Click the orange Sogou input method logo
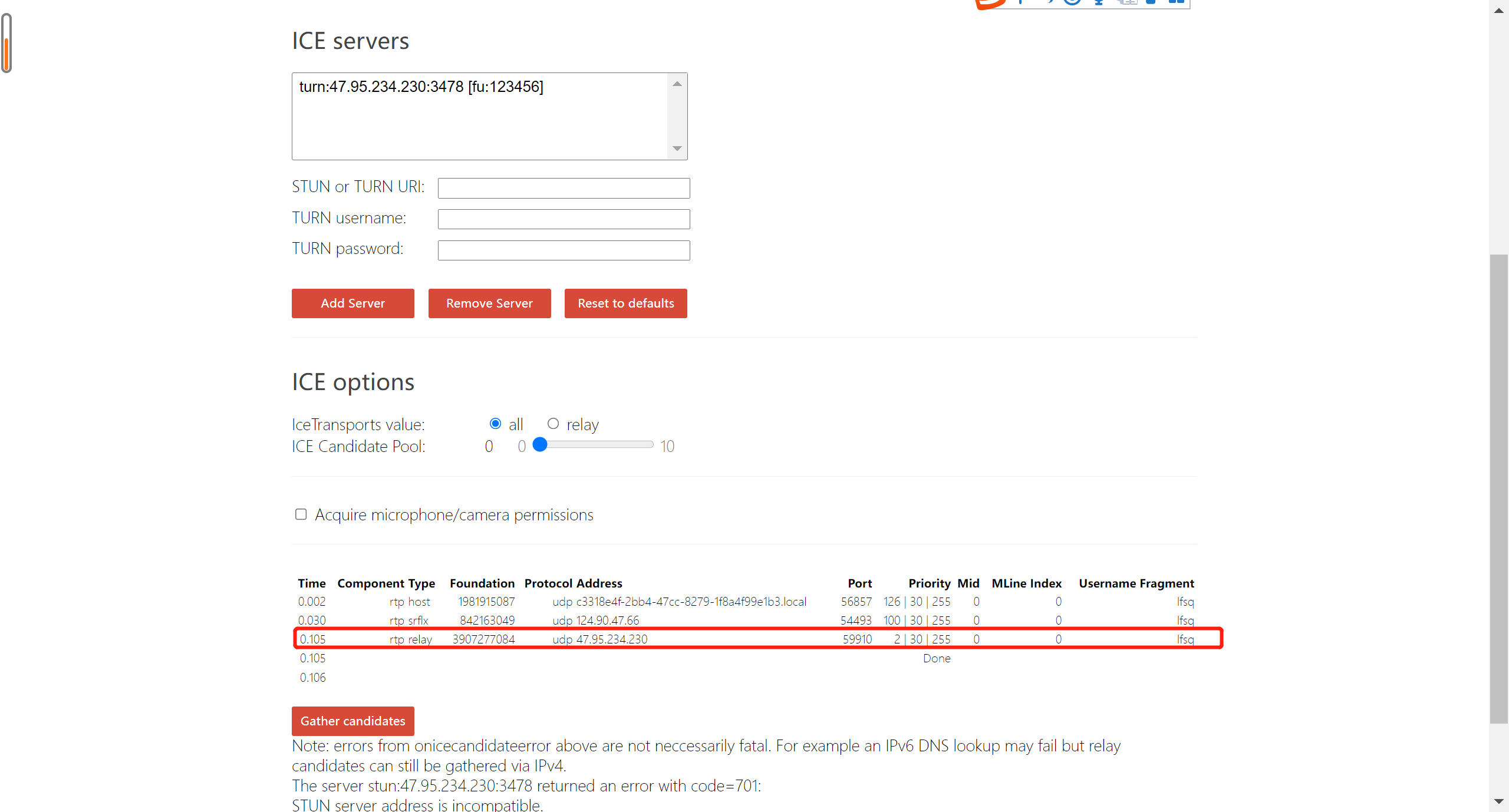This screenshot has width=1509, height=812. coord(989,4)
